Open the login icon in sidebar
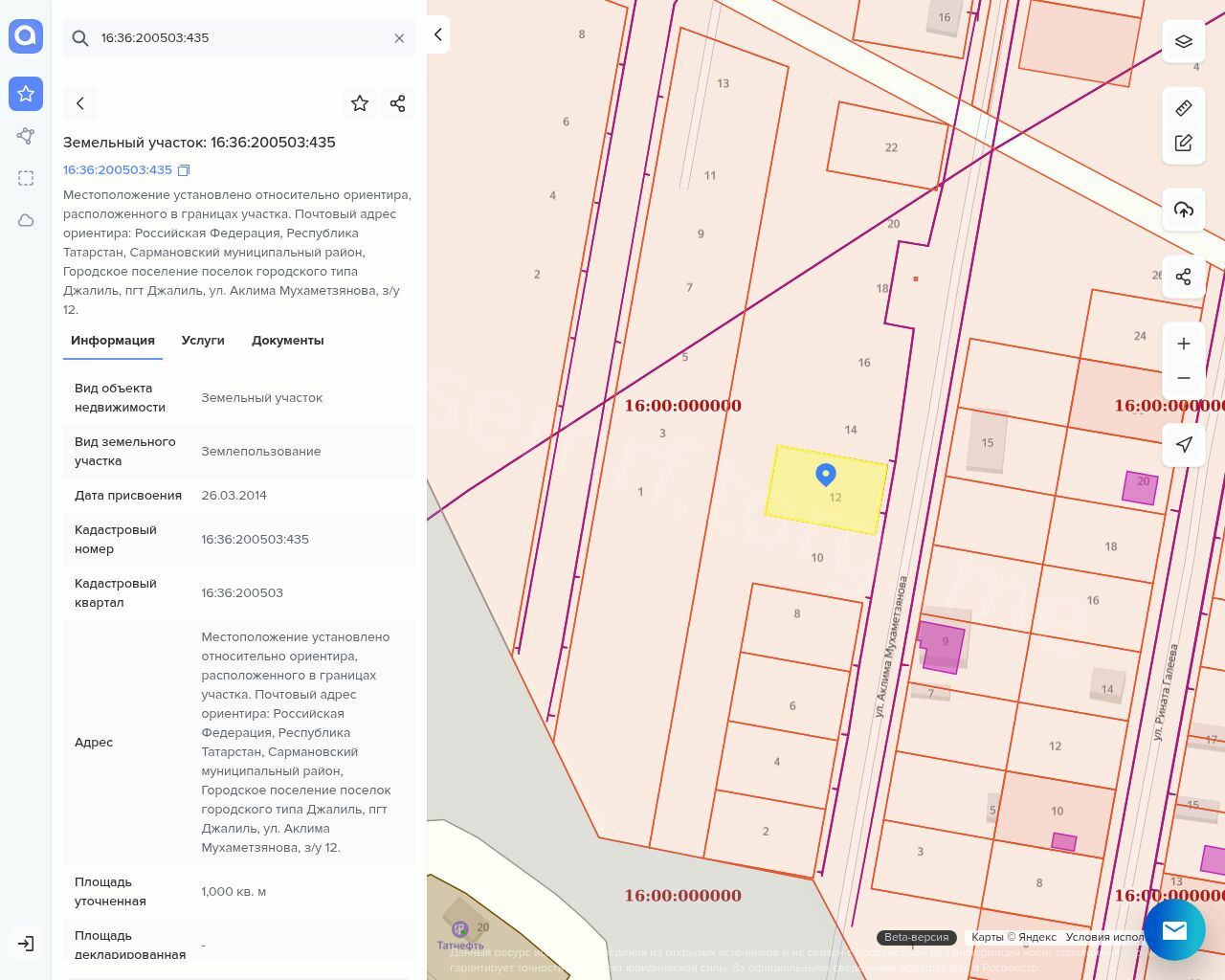Screen dimensions: 1225x980 tap(26, 944)
